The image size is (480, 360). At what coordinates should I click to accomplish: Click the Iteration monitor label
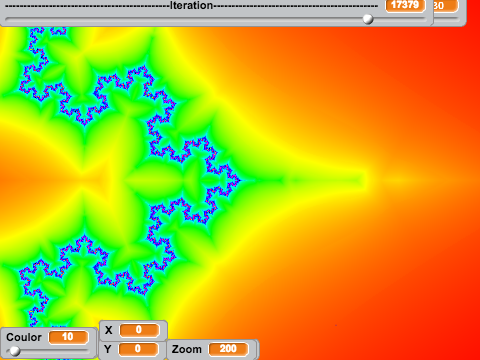click(191, 5)
